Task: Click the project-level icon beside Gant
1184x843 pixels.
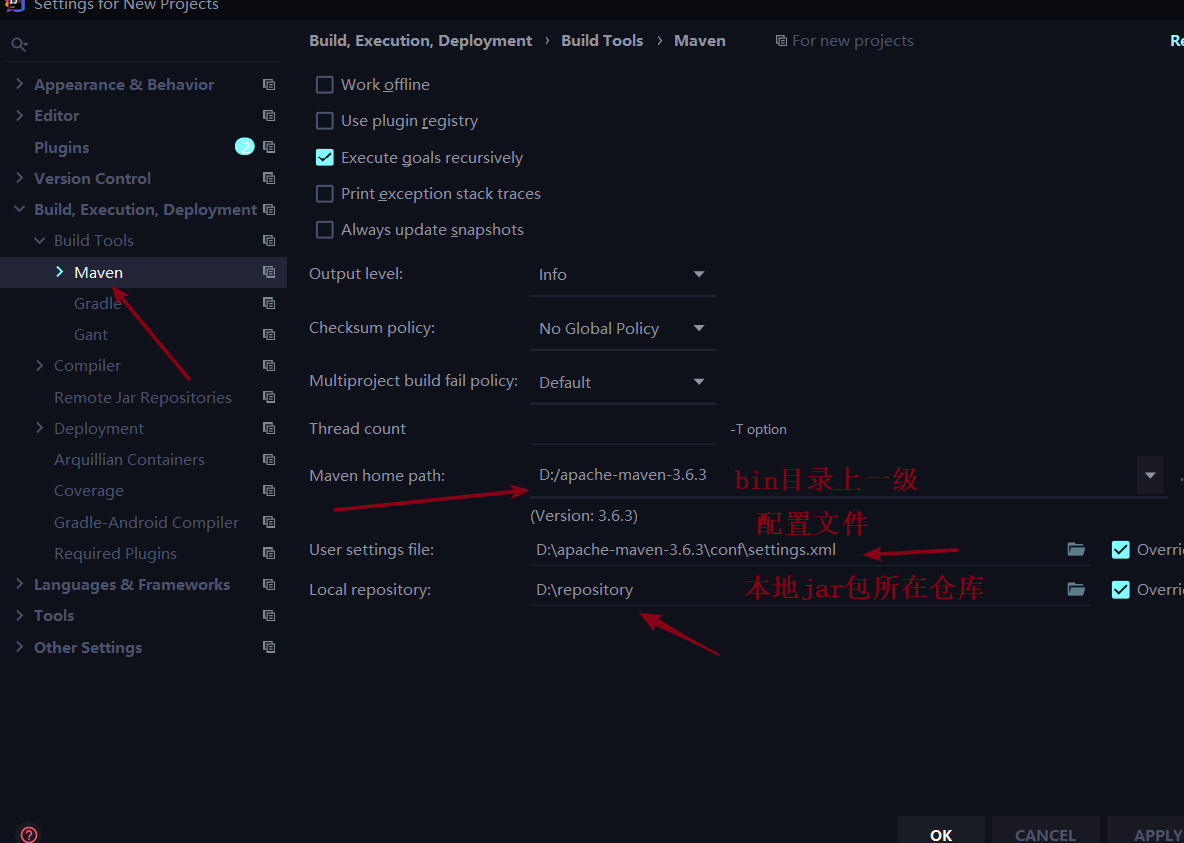Action: (269, 334)
